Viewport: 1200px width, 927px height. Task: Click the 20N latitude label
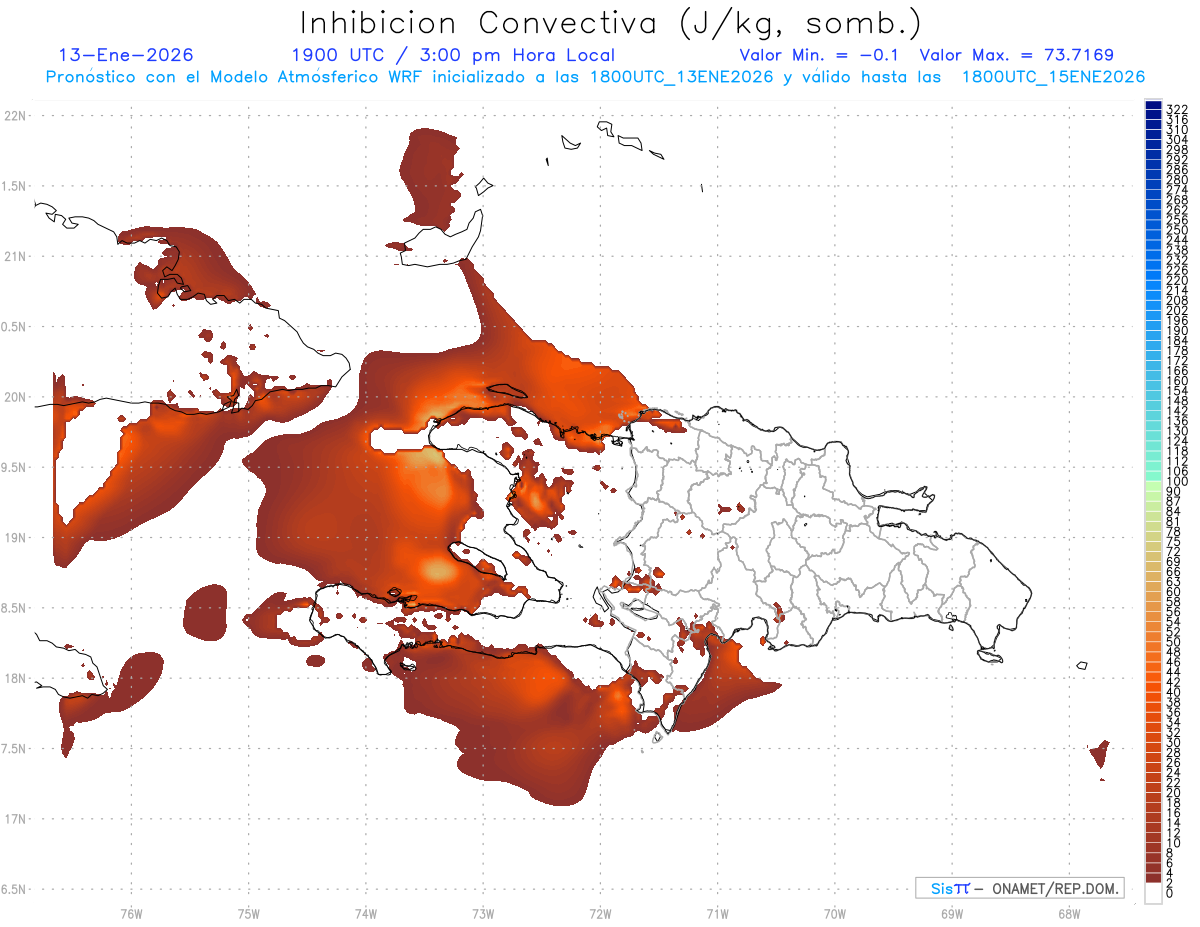pos(14,397)
